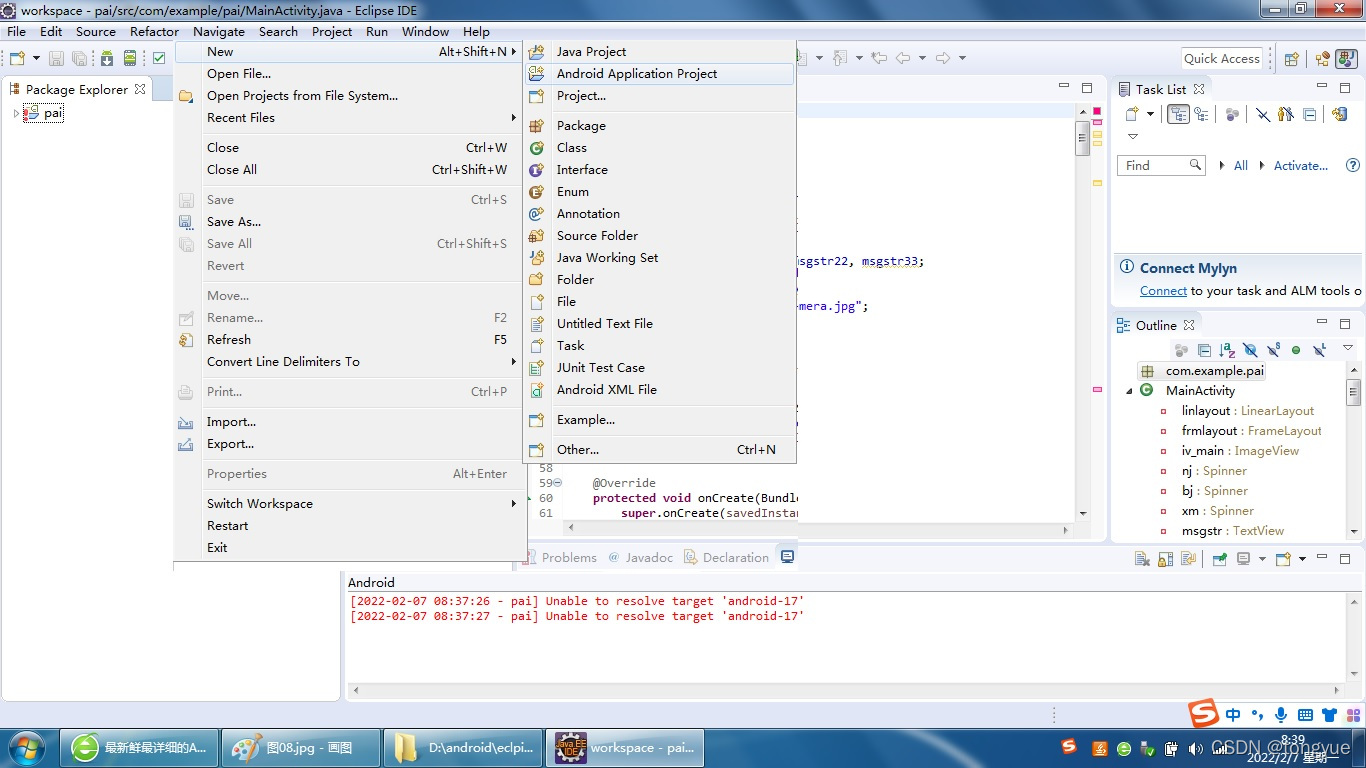Click the Android SDK Manager toolbar icon

(x=107, y=59)
